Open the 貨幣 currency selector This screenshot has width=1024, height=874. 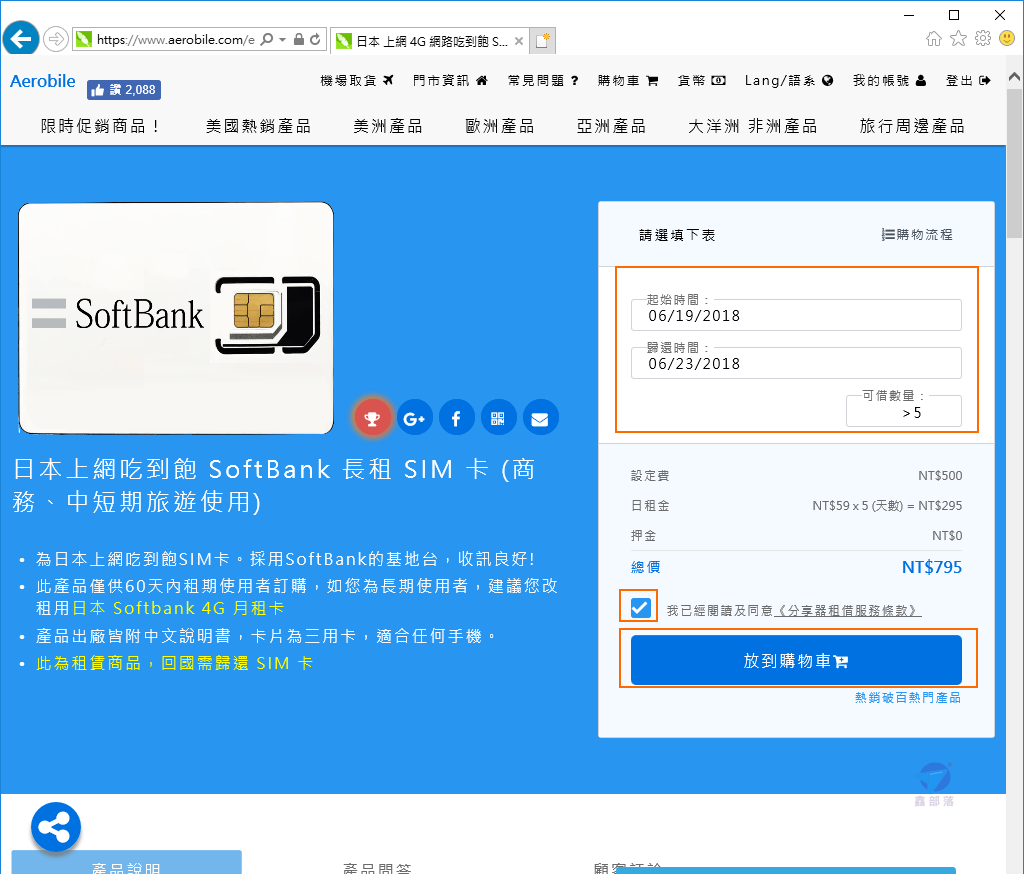click(x=701, y=80)
